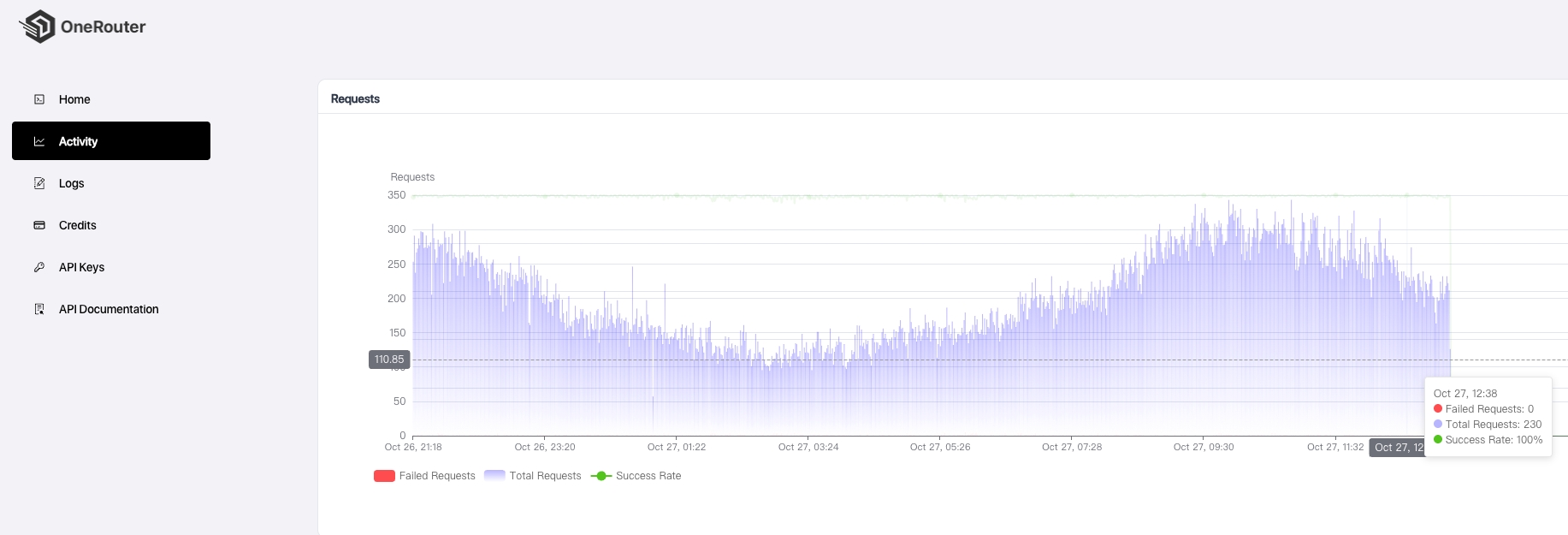The width and height of the screenshot is (1568, 535).
Task: Toggle Success Rate legend label
Action: (648, 476)
